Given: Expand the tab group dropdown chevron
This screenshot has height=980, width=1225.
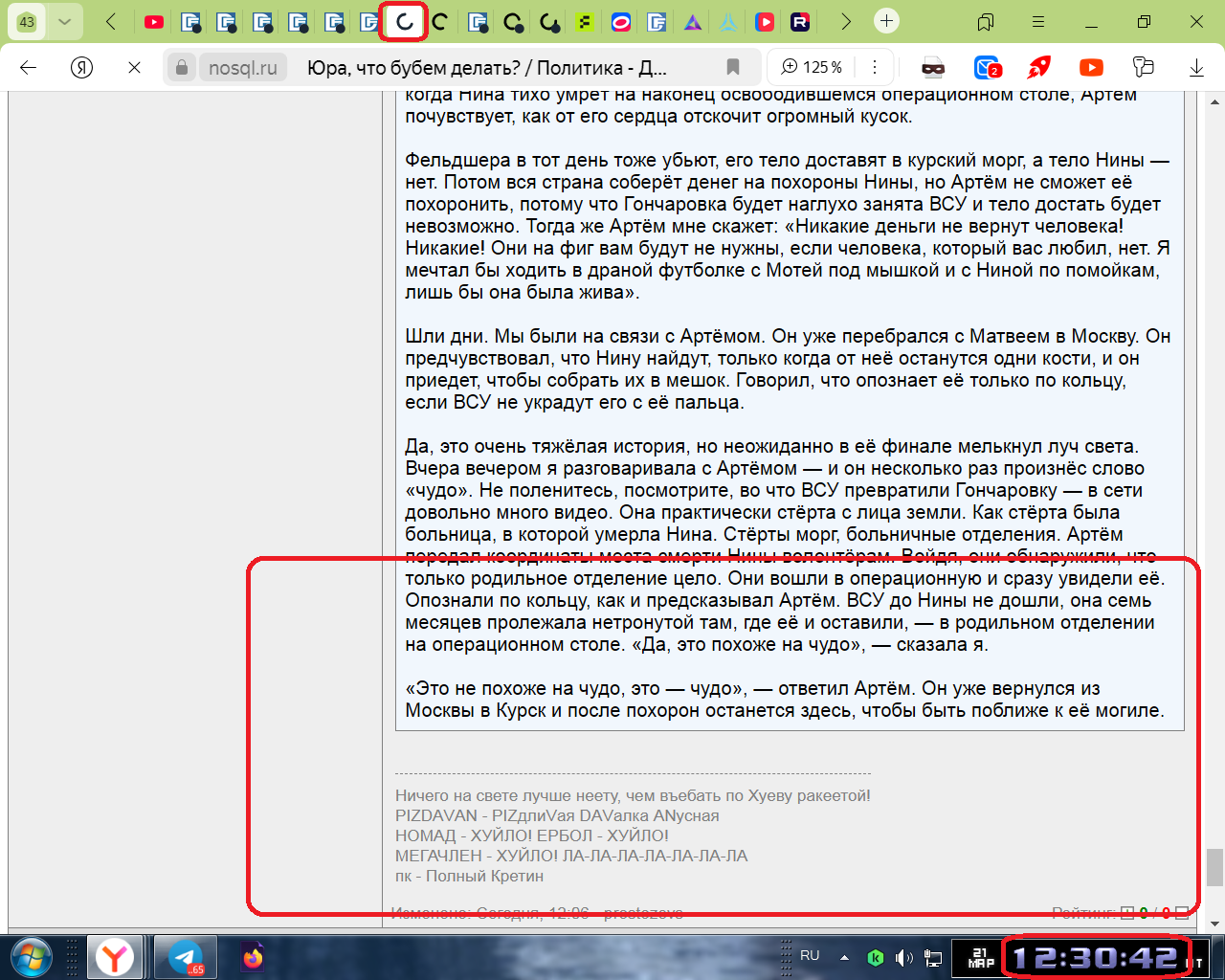Looking at the screenshot, I should pos(64,21).
